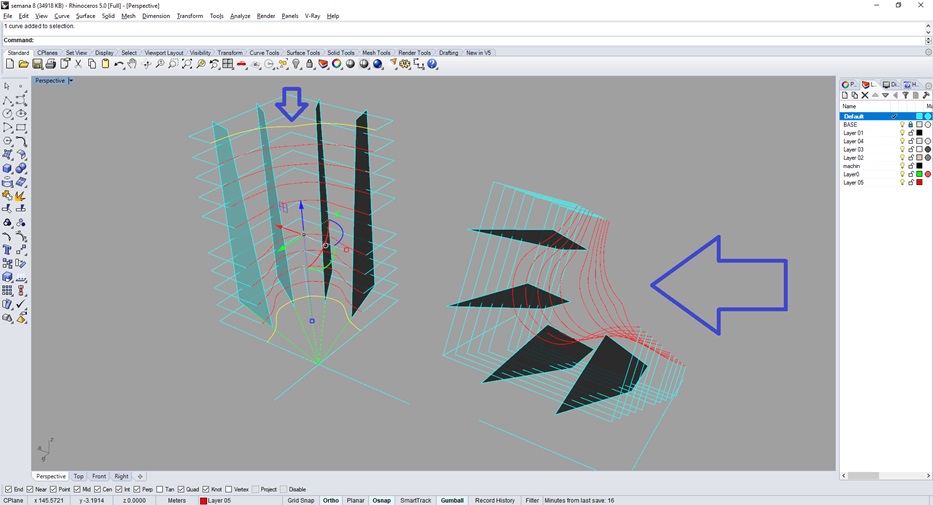Screen dimensions: 933x505
Task: Toggle SmartTrack in status bar
Action: point(415,501)
